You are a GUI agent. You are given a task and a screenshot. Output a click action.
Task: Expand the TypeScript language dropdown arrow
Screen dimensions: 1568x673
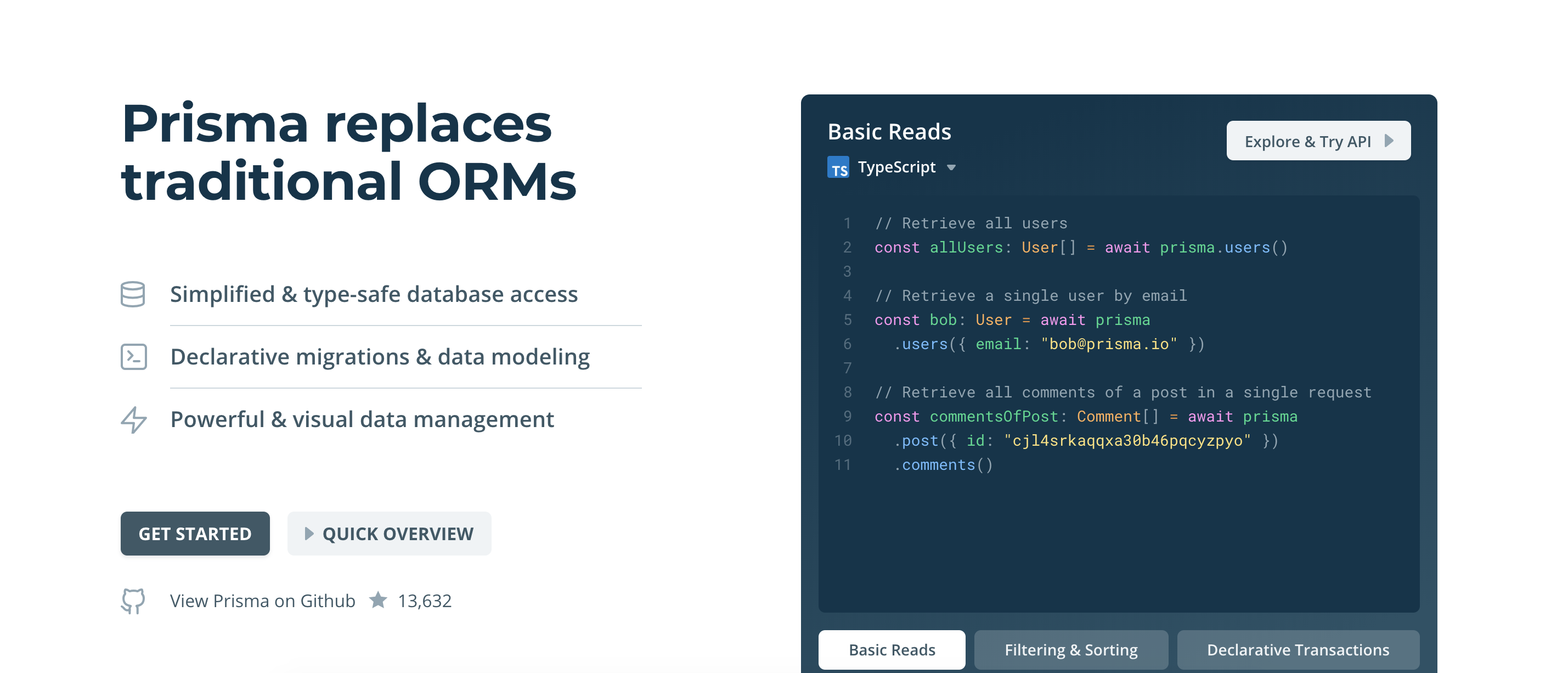(x=951, y=167)
